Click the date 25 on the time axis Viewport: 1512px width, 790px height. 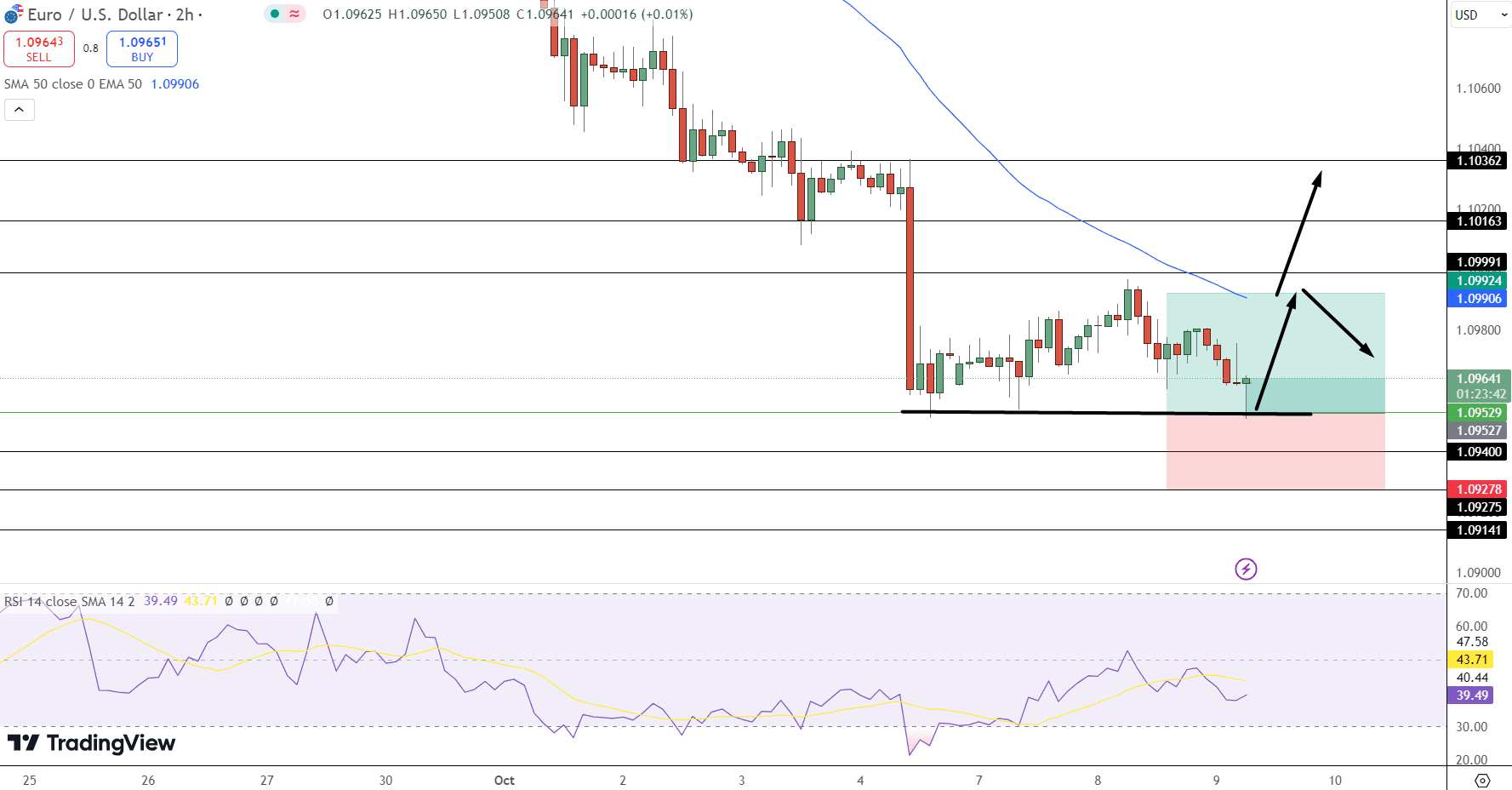(30, 781)
